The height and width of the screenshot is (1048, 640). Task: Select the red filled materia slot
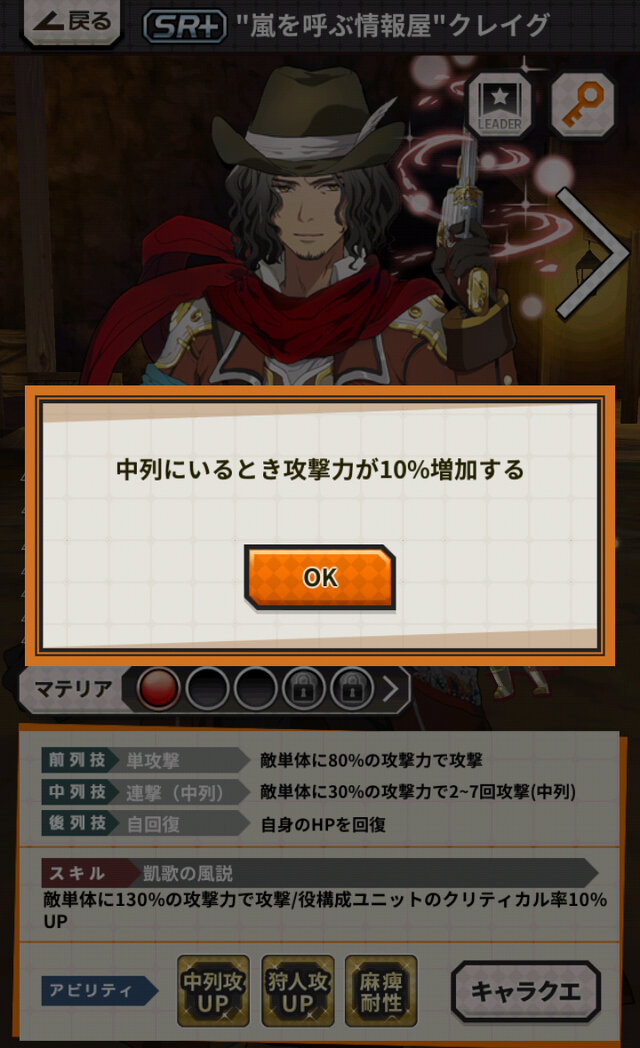pyautogui.click(x=158, y=688)
